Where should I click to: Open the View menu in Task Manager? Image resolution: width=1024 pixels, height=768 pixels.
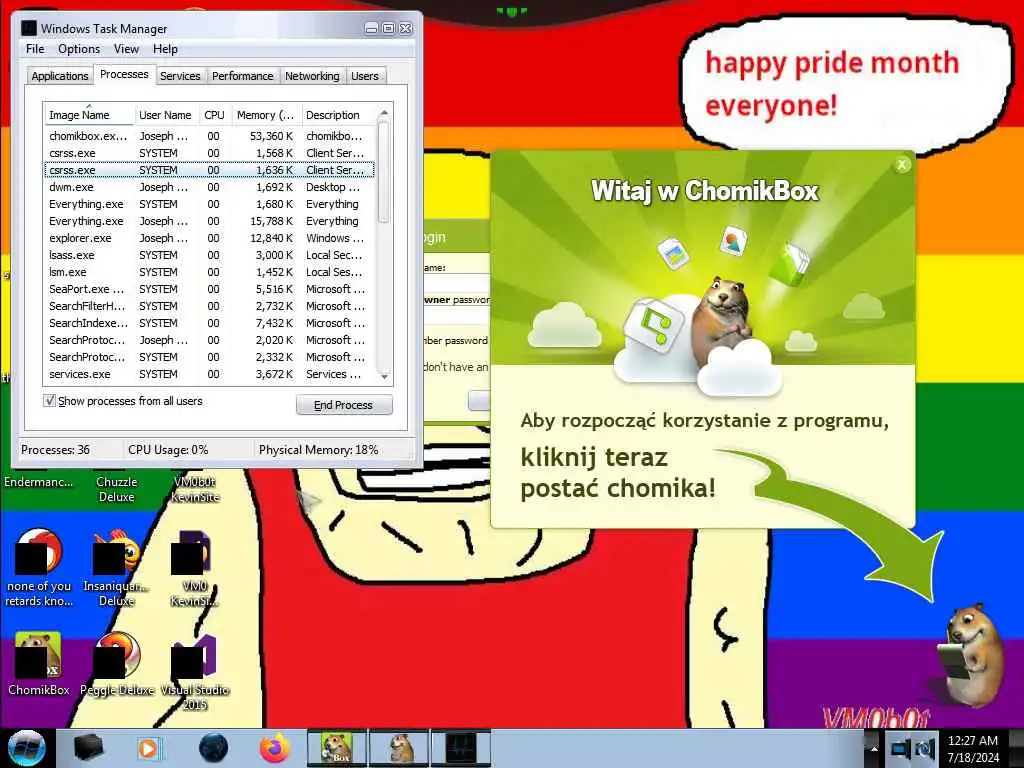(x=126, y=49)
